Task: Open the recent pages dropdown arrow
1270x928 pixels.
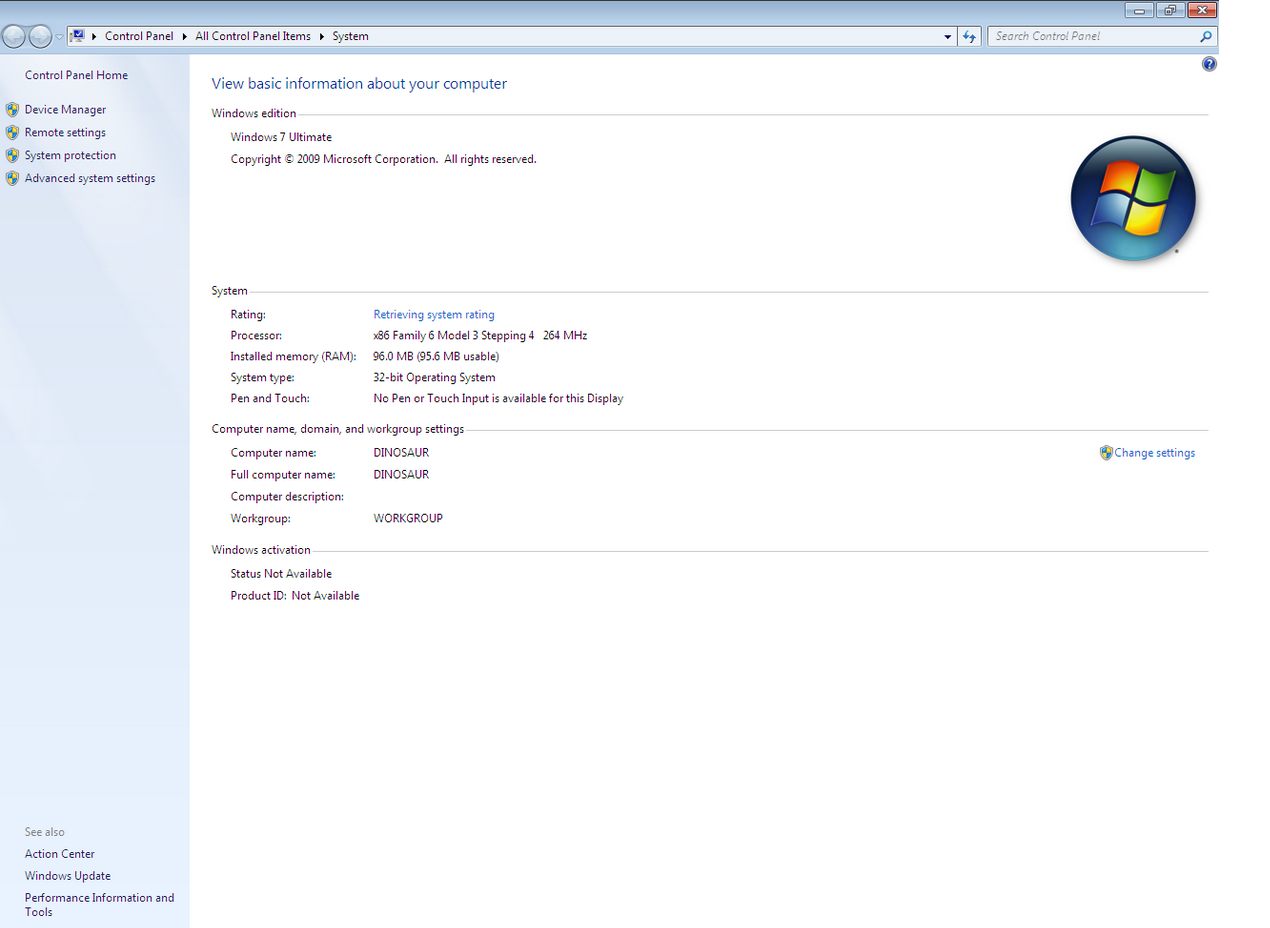Action: click(x=59, y=37)
